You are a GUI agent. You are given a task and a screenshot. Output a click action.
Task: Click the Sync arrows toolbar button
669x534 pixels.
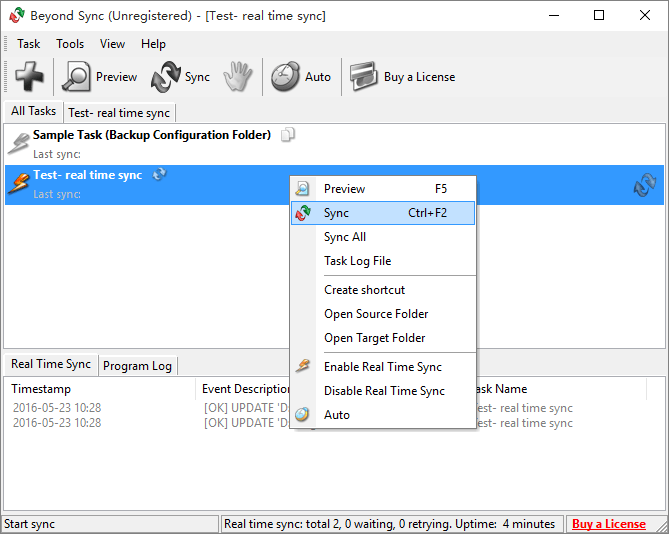pyautogui.click(x=181, y=77)
